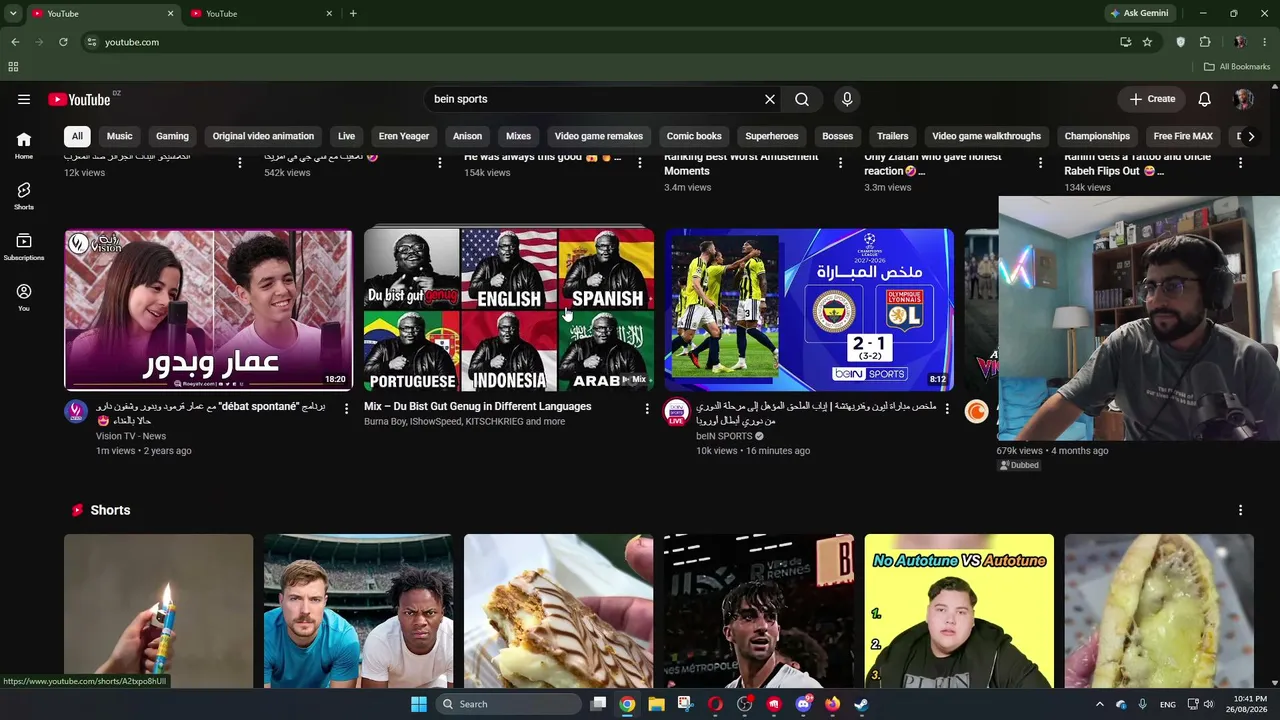Open Opera browser from the taskbar
Screen dimensions: 1280x720
715,704
